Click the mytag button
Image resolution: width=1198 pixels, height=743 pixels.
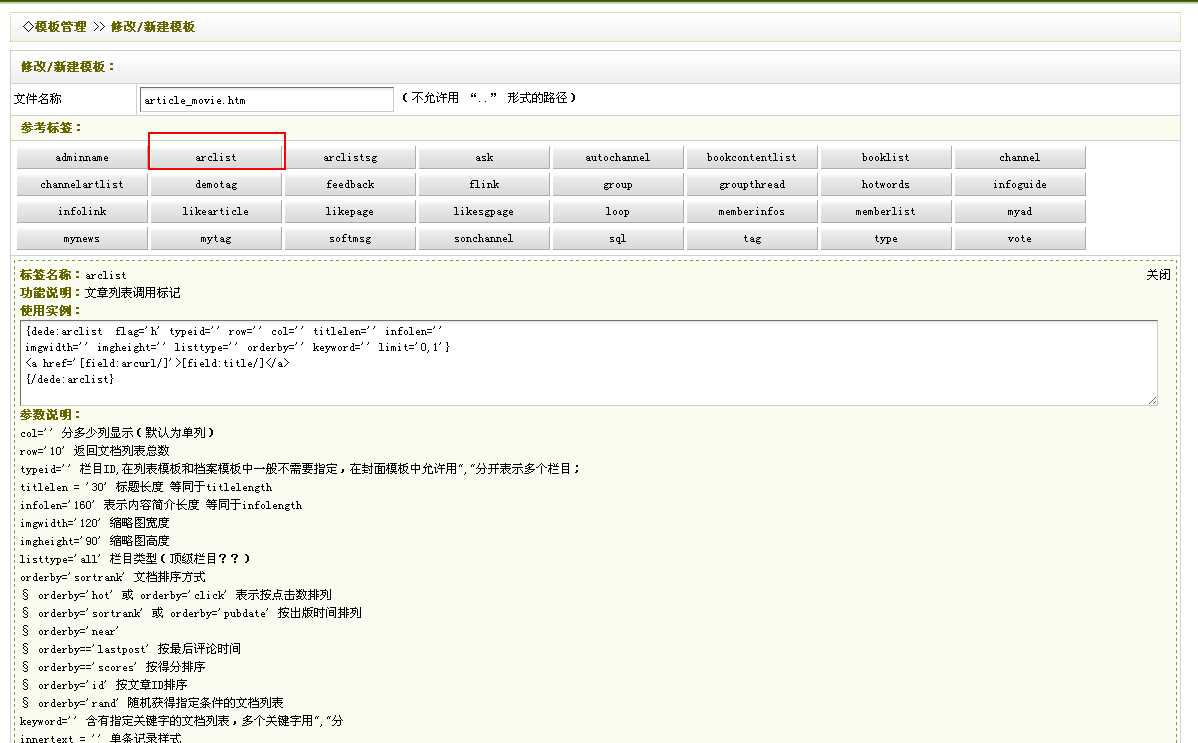216,238
